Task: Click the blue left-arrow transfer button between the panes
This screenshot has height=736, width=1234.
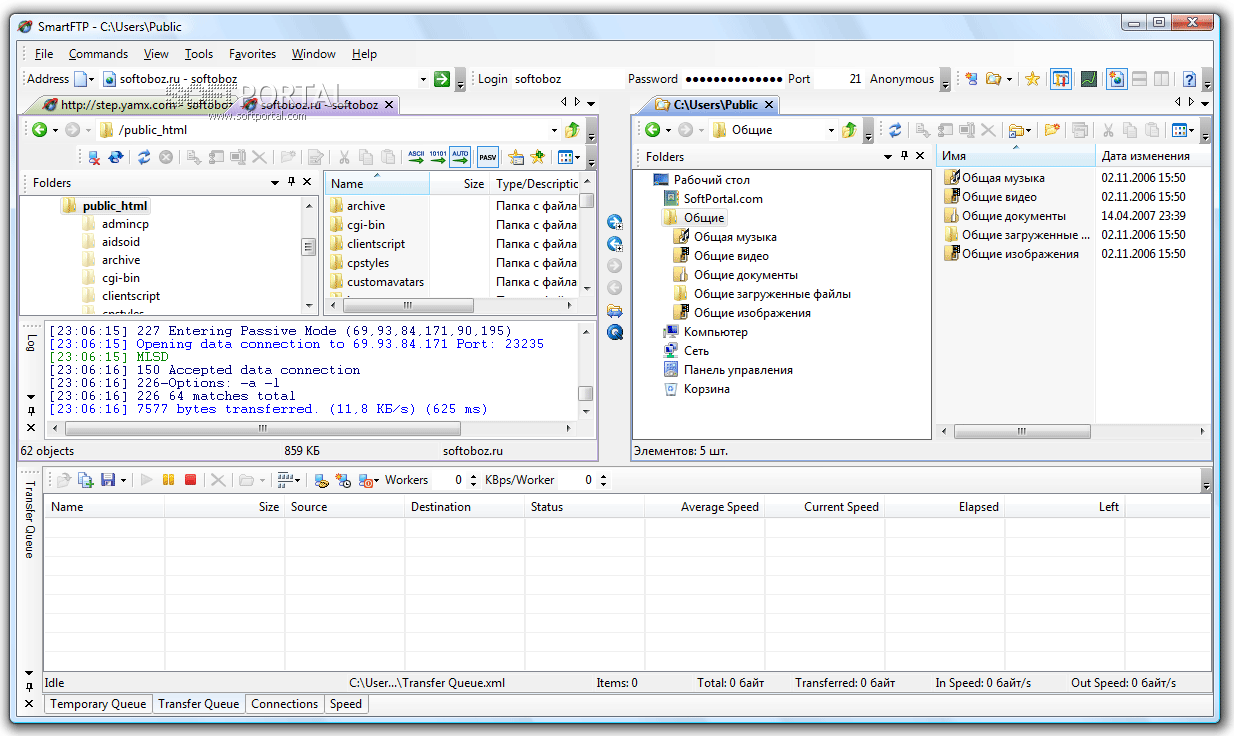Action: [x=615, y=243]
